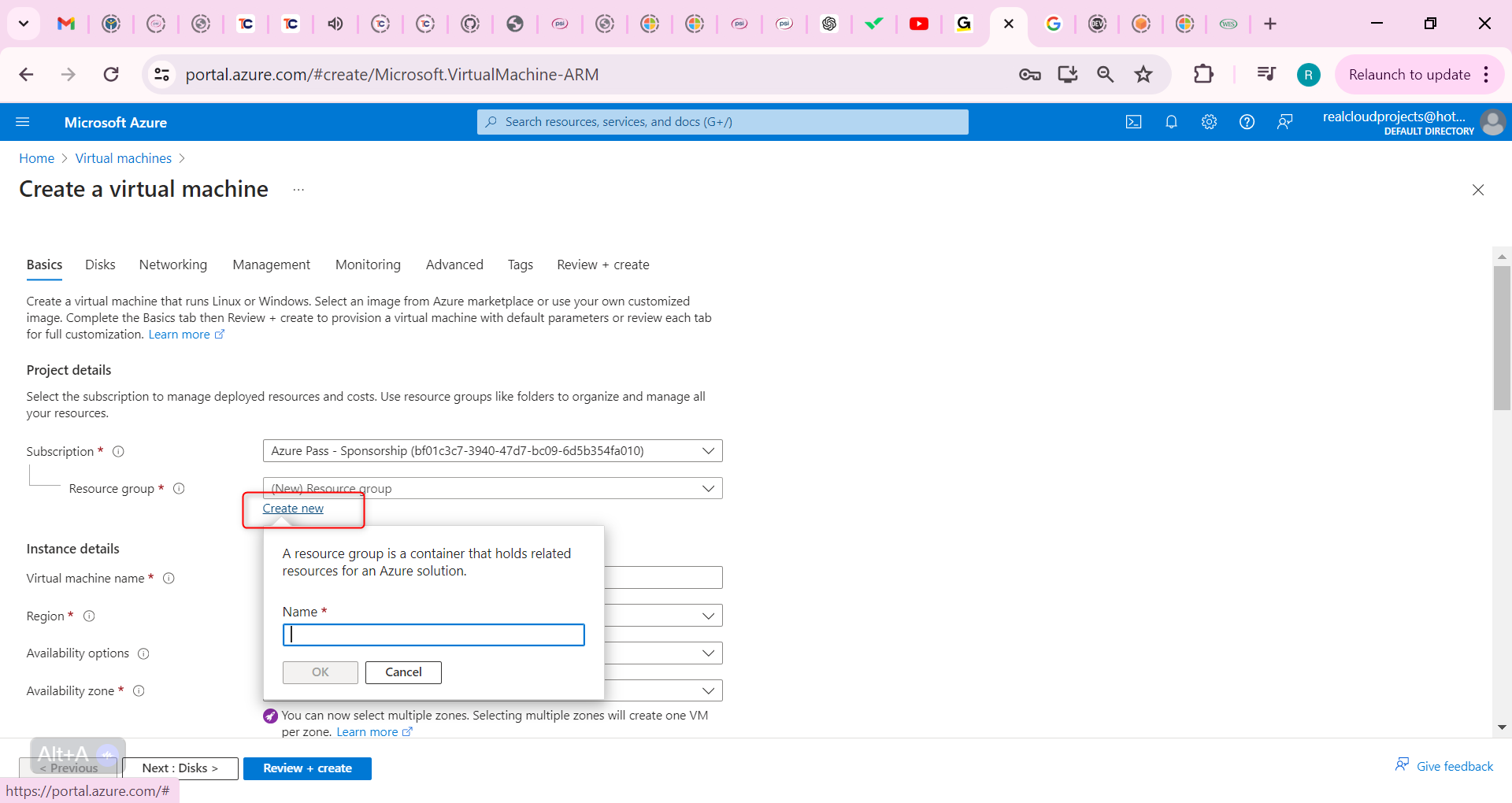
Task: Open the ellipsis menu beside the page title
Action: coord(298,190)
